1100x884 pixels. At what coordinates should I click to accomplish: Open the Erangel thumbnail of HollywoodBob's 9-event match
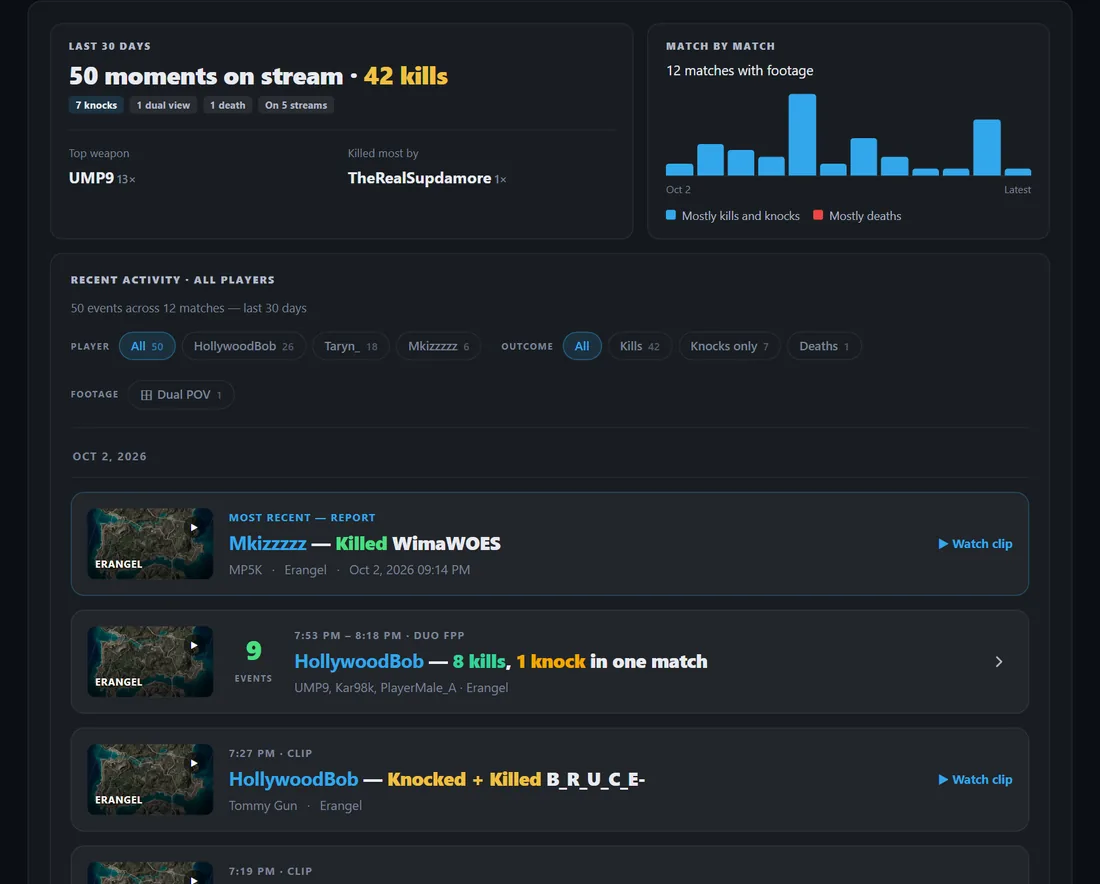coord(149,662)
